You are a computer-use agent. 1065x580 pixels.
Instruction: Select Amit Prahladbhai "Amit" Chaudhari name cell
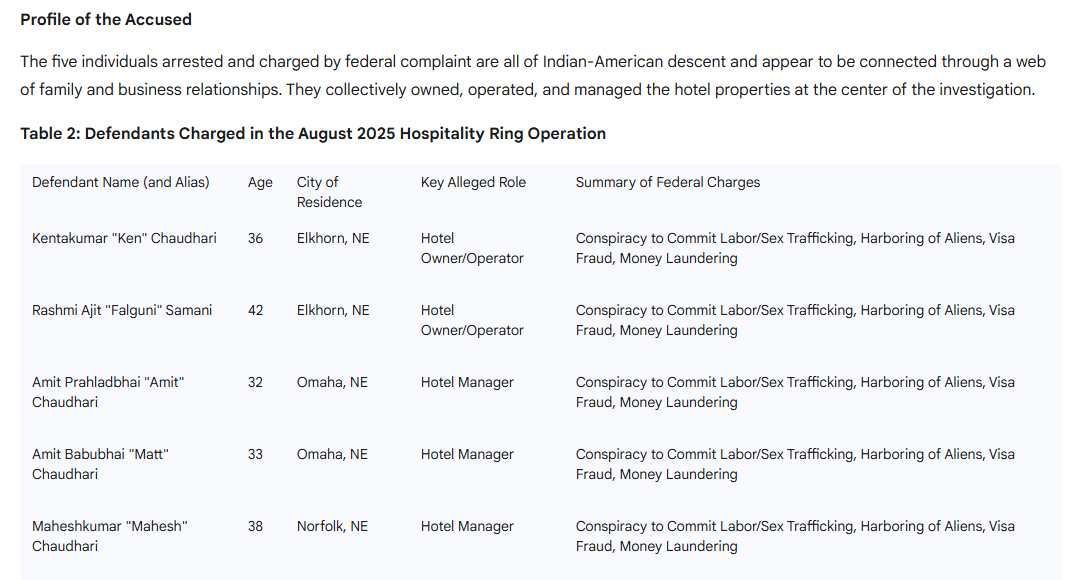pyautogui.click(x=108, y=392)
